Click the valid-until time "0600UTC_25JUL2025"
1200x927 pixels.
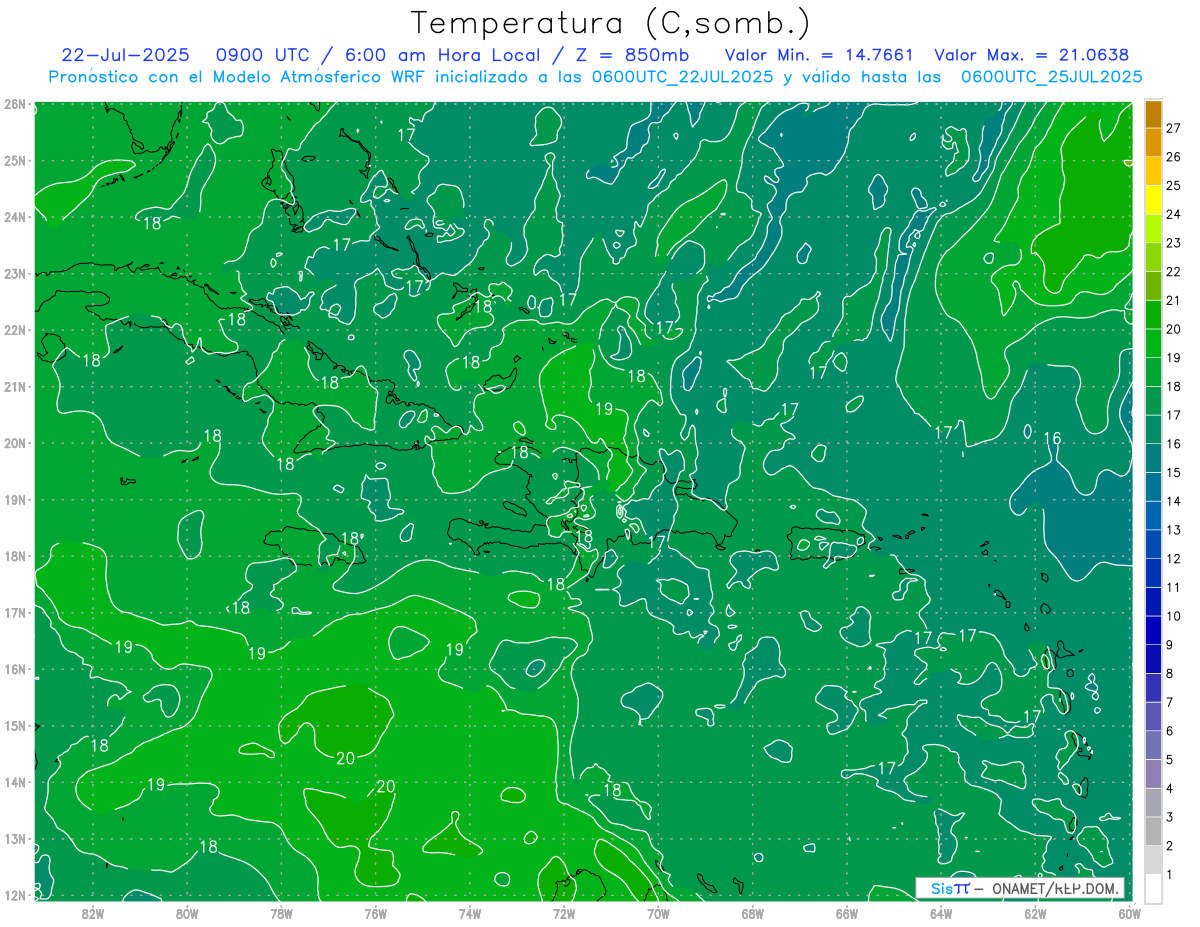[x=1052, y=76]
